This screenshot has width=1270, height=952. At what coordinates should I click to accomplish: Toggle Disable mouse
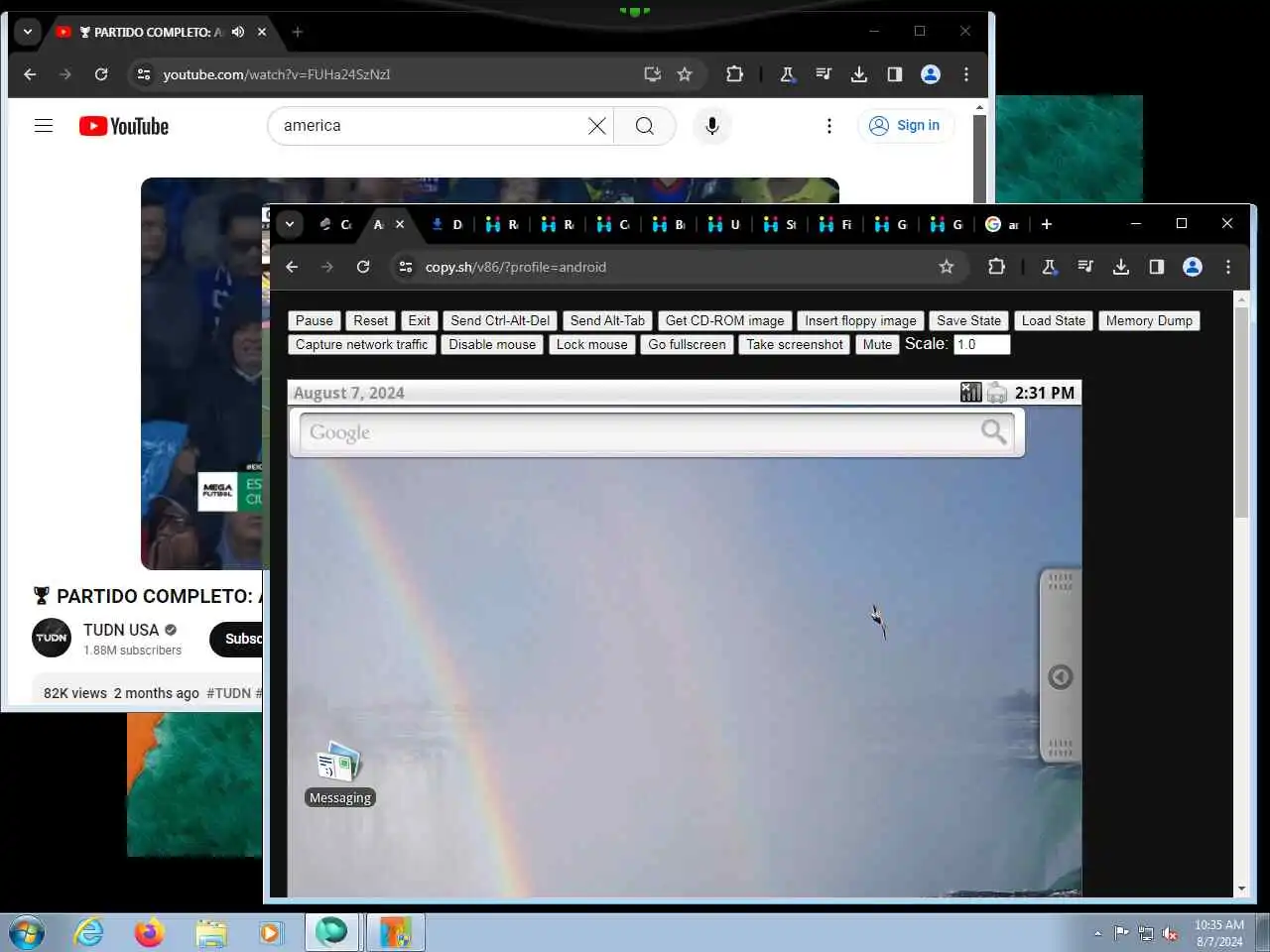(492, 344)
